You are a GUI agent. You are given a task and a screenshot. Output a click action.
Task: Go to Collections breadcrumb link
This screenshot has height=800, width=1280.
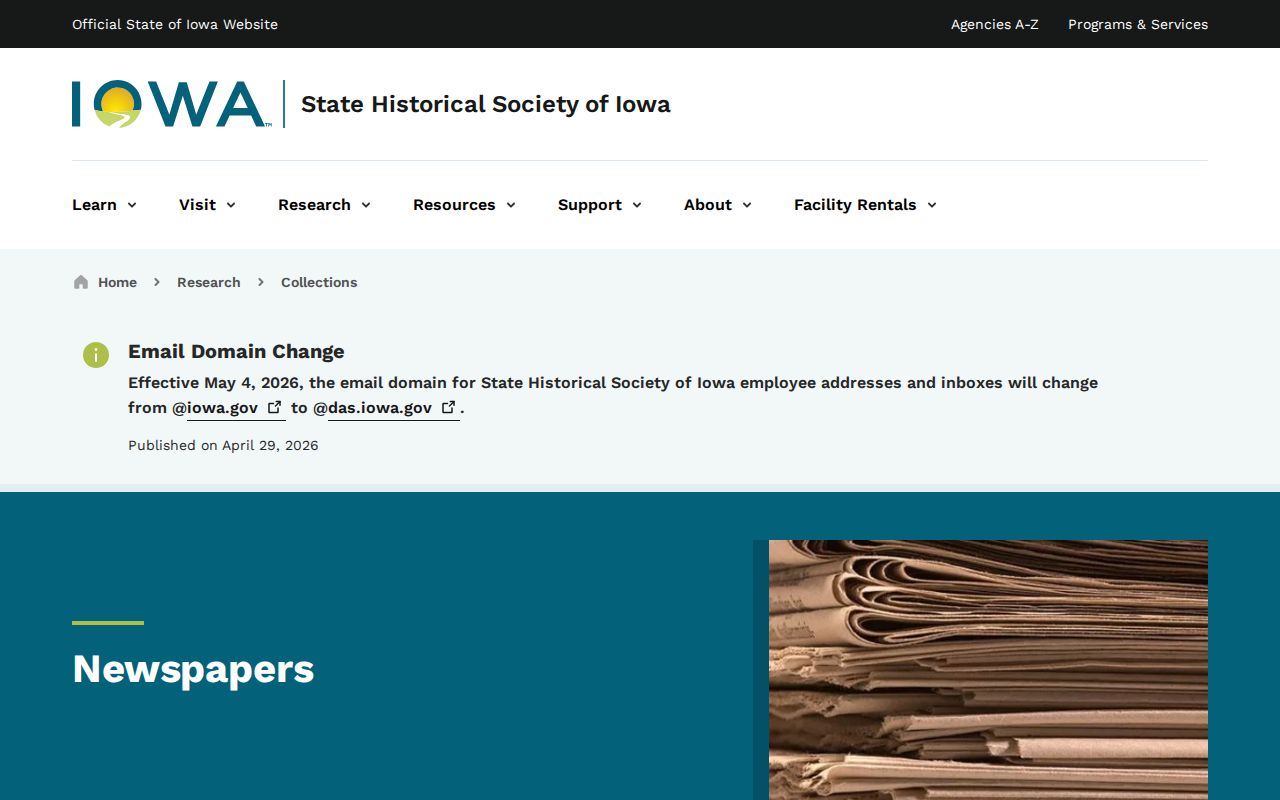tap(319, 282)
